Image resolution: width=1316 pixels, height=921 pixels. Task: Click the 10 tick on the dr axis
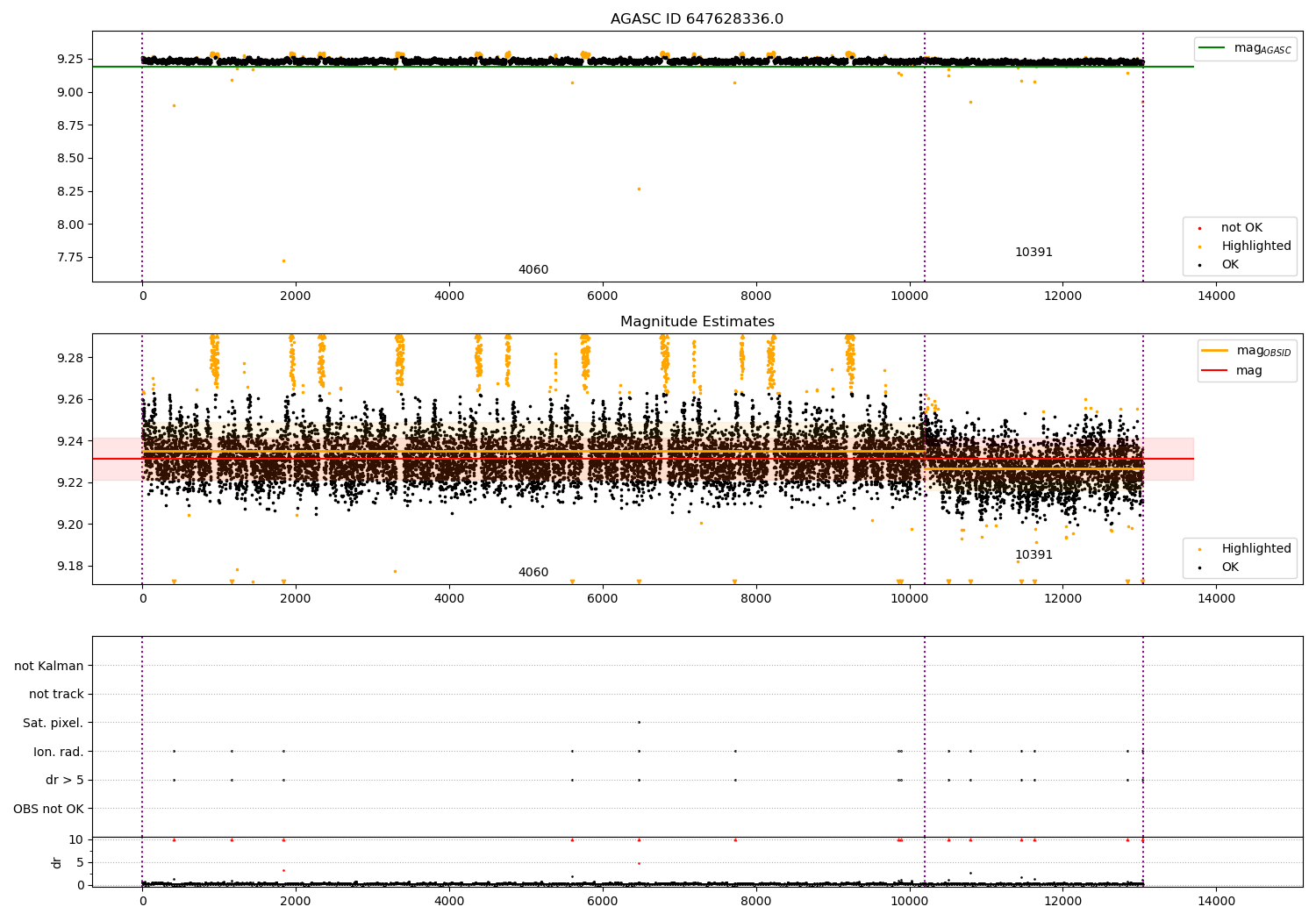pyautogui.click(x=77, y=839)
